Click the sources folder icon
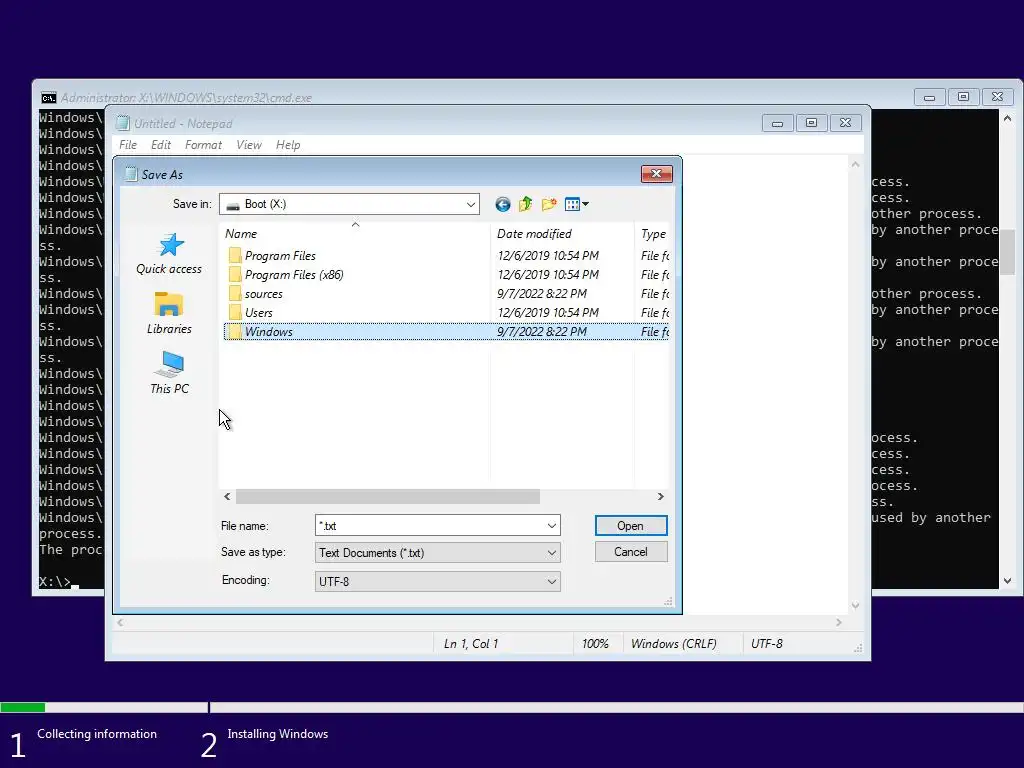This screenshot has height=768, width=1024. point(235,293)
